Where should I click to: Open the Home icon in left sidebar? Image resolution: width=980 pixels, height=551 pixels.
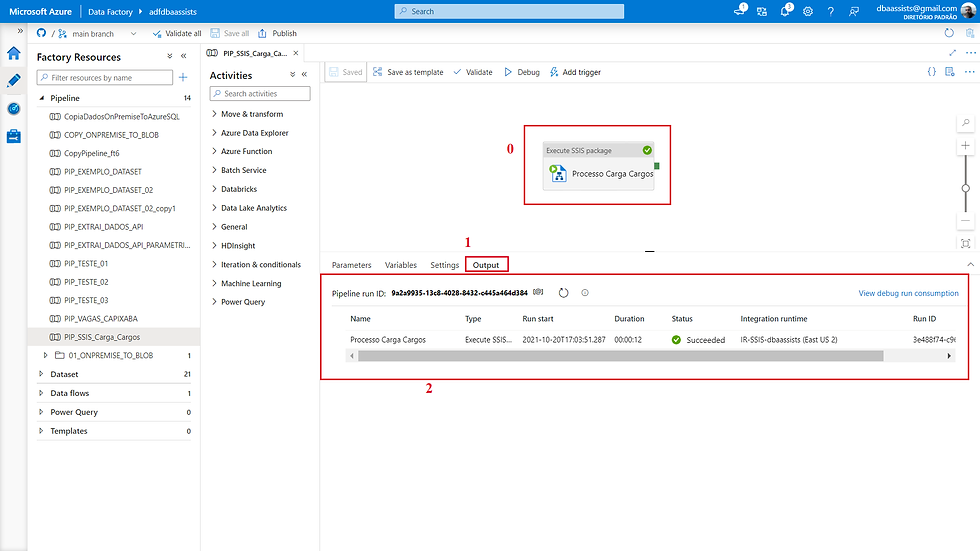coord(14,54)
